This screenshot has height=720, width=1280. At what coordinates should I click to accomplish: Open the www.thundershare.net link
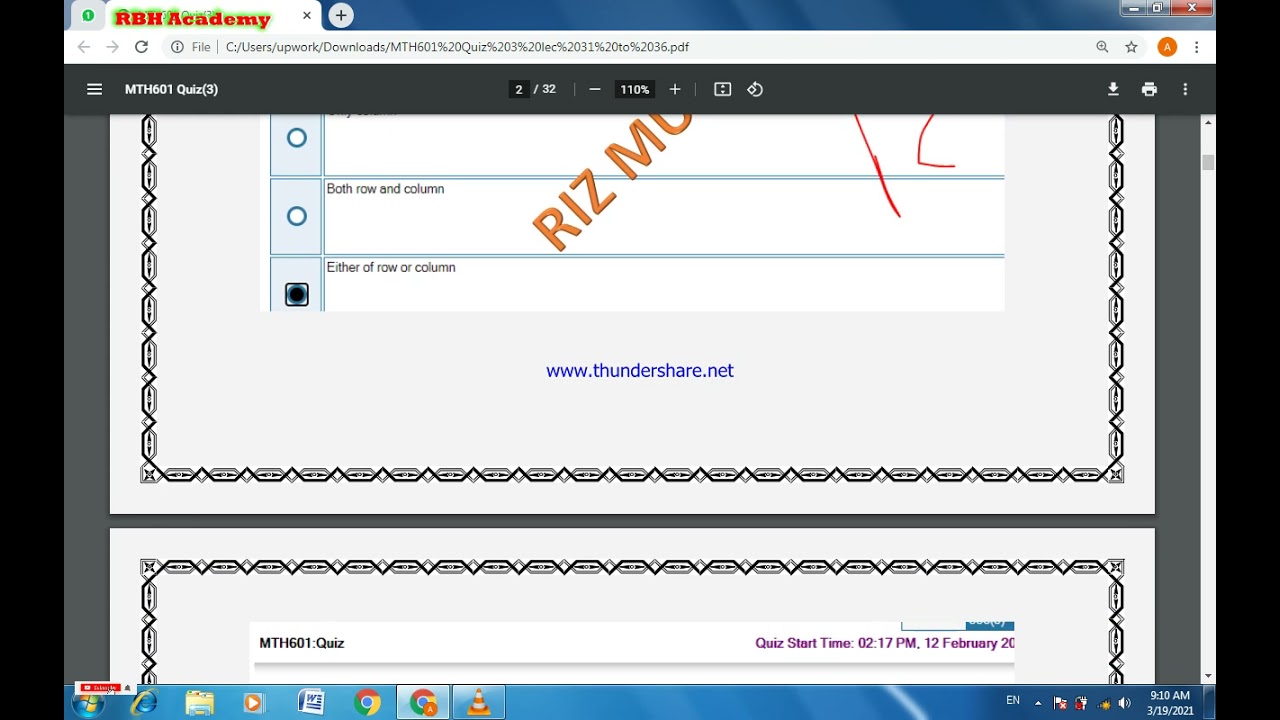(x=640, y=370)
